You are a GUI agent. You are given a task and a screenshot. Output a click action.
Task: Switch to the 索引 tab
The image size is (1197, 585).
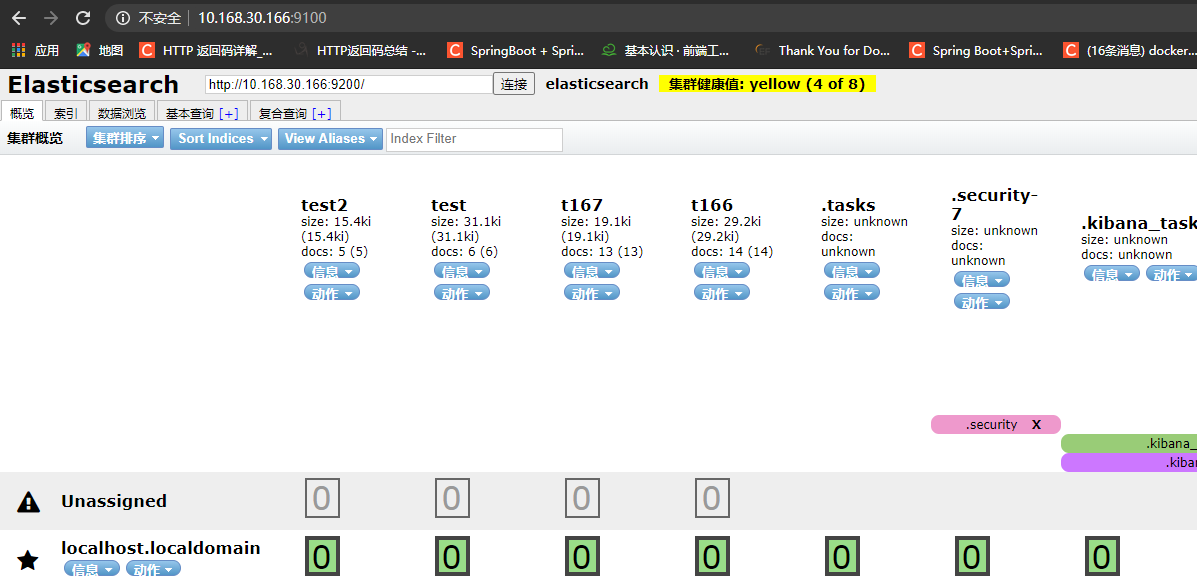[66, 113]
